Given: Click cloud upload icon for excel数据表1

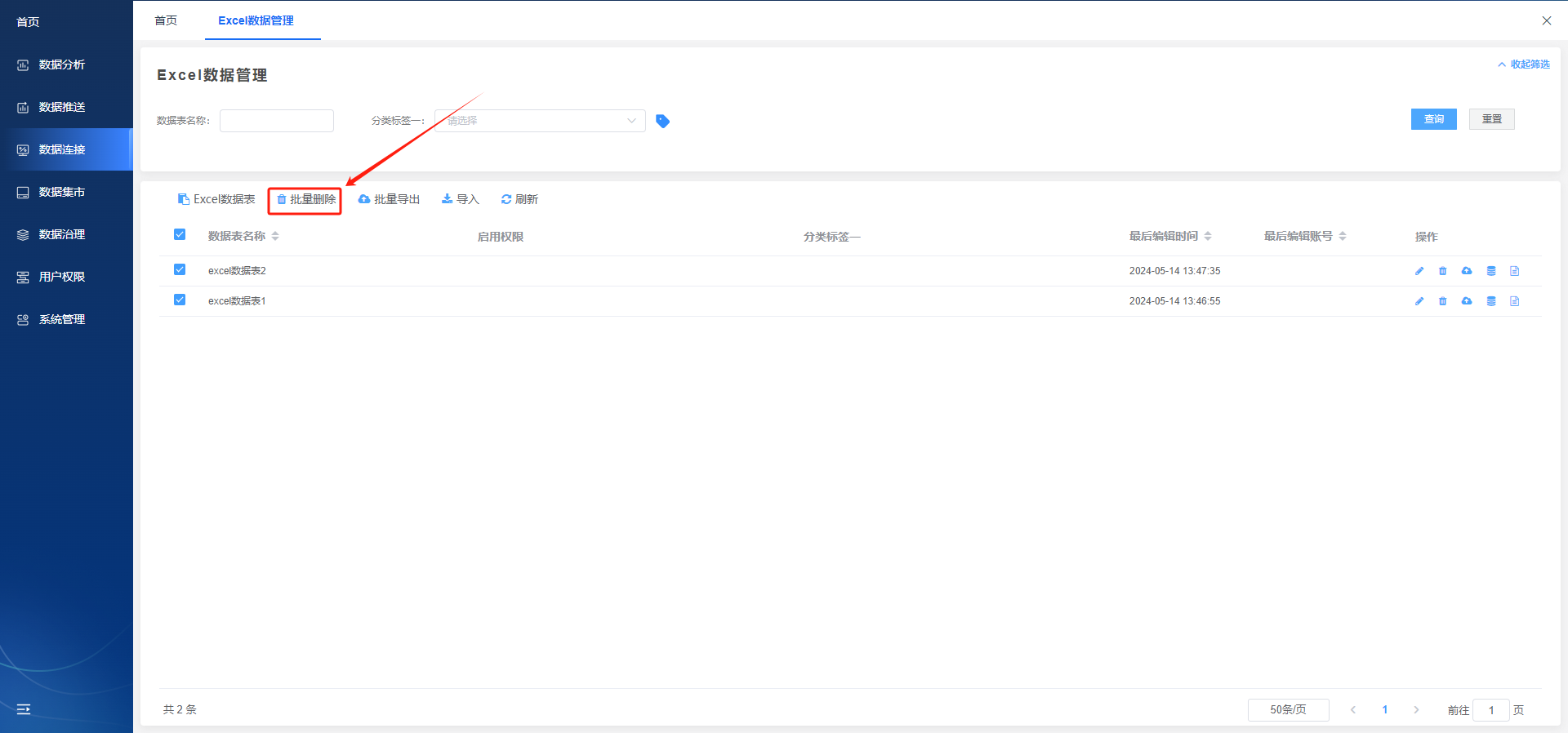Looking at the screenshot, I should coord(1467,301).
